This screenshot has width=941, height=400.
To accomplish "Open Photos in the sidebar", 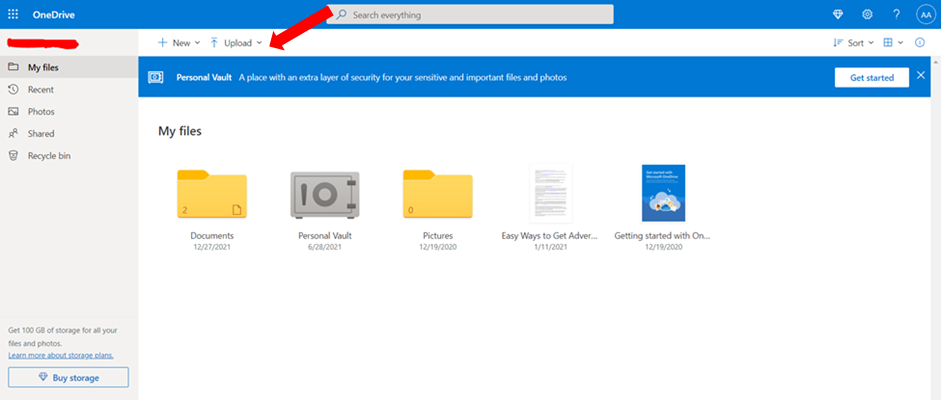I will click(x=41, y=112).
